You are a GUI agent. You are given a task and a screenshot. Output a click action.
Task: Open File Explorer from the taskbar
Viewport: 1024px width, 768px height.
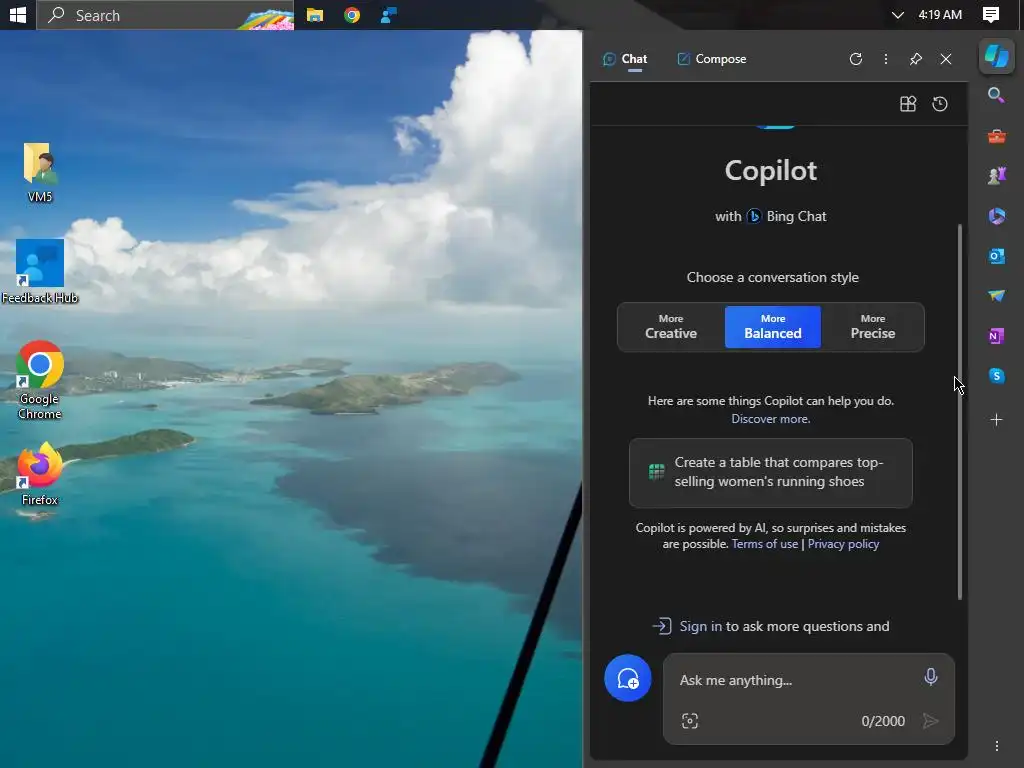click(x=315, y=14)
